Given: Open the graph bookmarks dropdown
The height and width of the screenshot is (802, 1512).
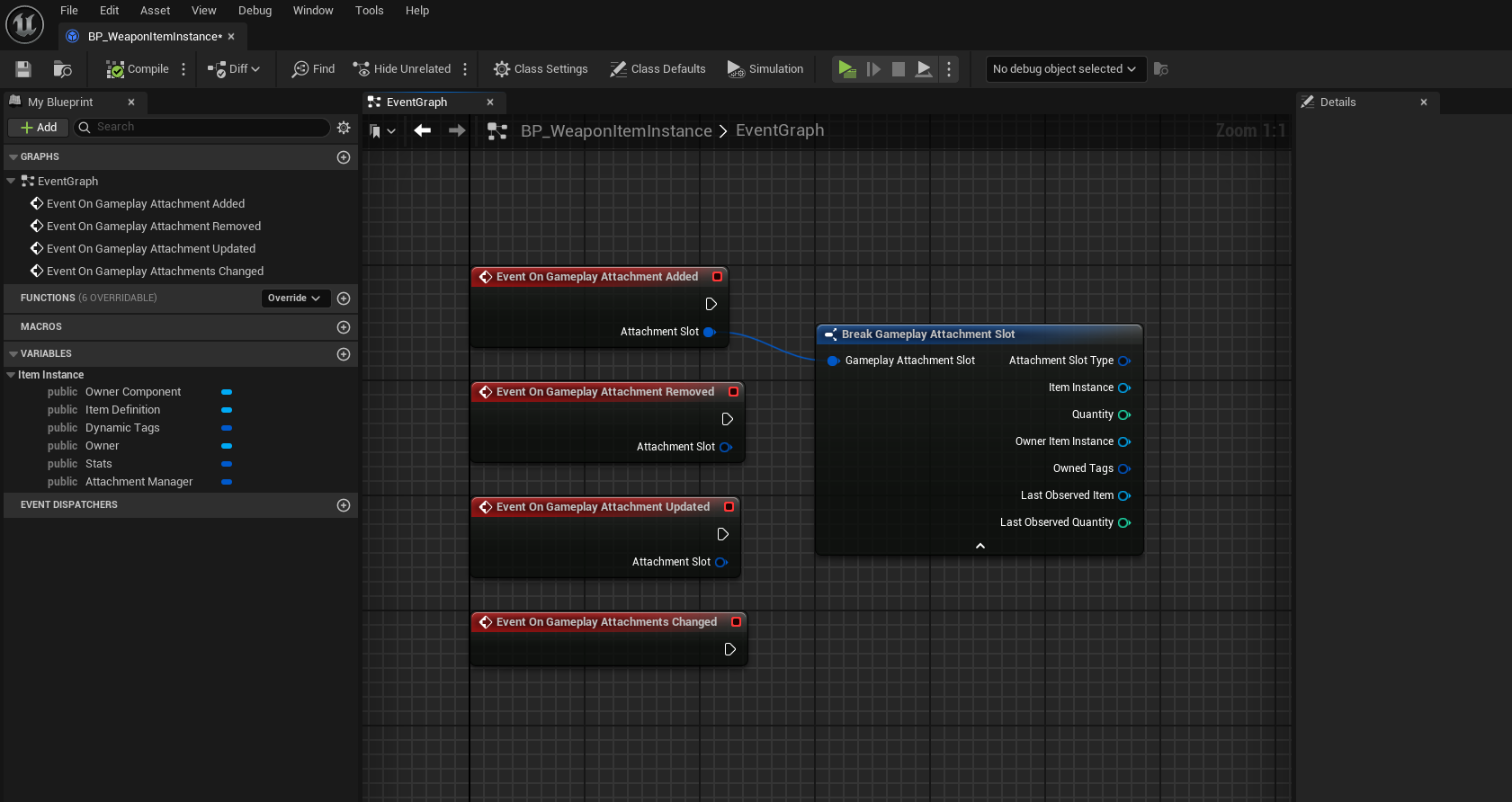Looking at the screenshot, I should point(382,131).
